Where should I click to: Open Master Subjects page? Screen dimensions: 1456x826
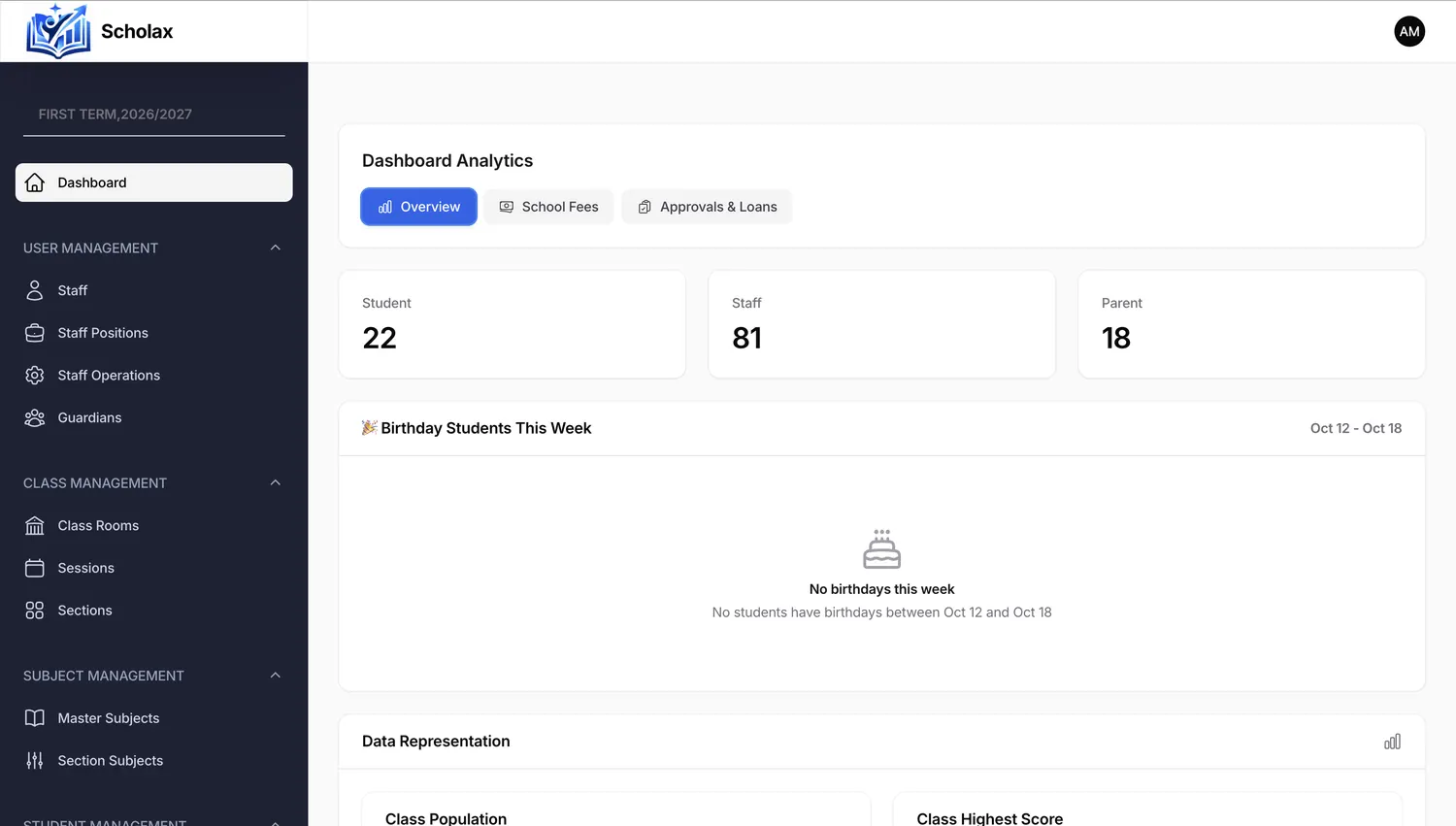click(109, 718)
